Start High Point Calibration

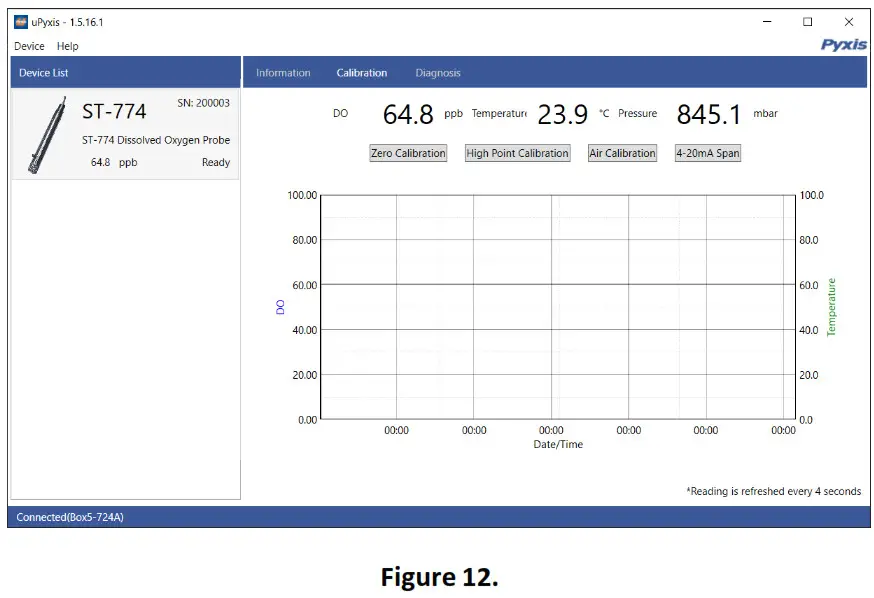tap(518, 153)
